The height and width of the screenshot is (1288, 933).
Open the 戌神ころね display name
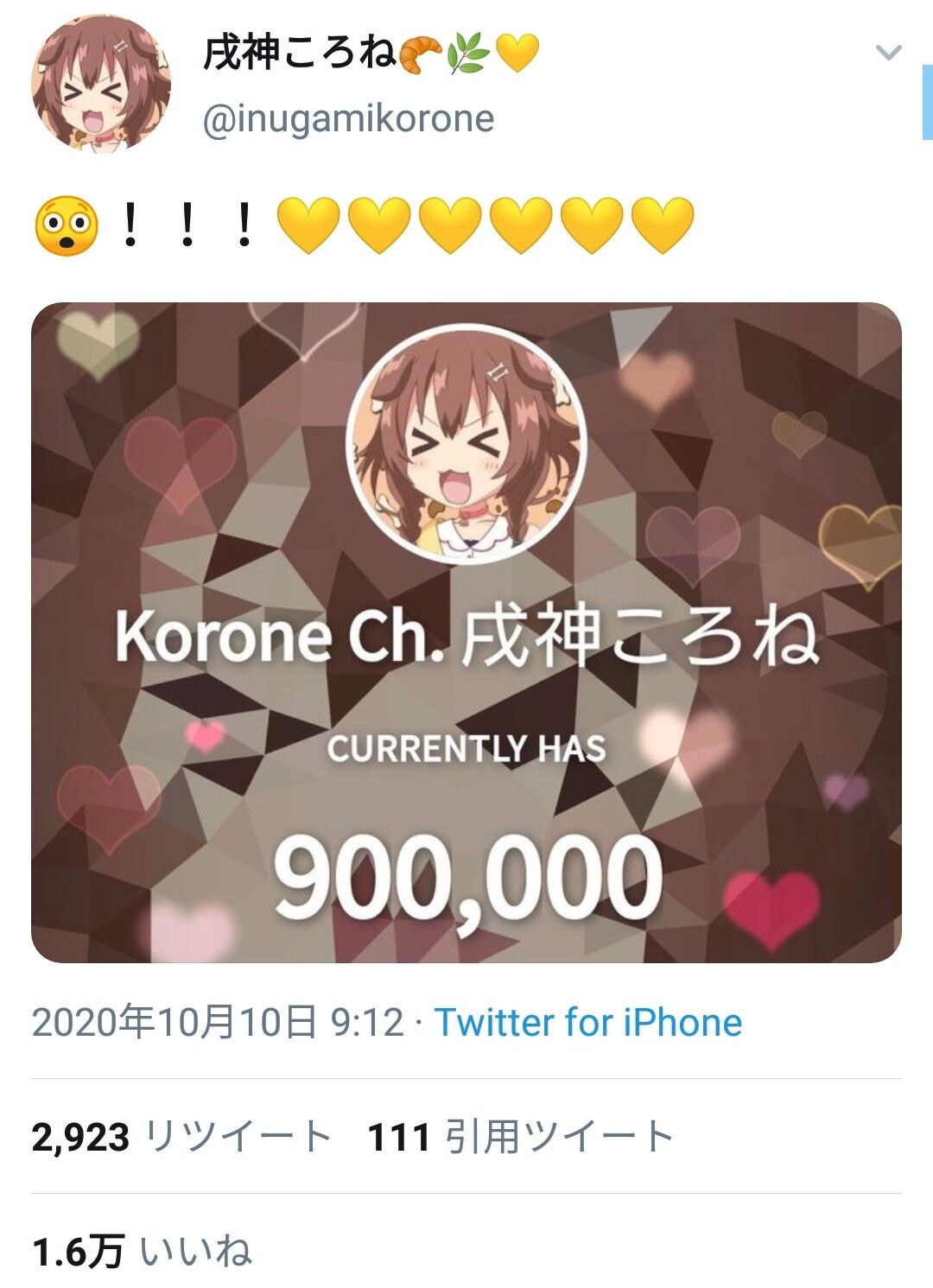click(x=299, y=54)
